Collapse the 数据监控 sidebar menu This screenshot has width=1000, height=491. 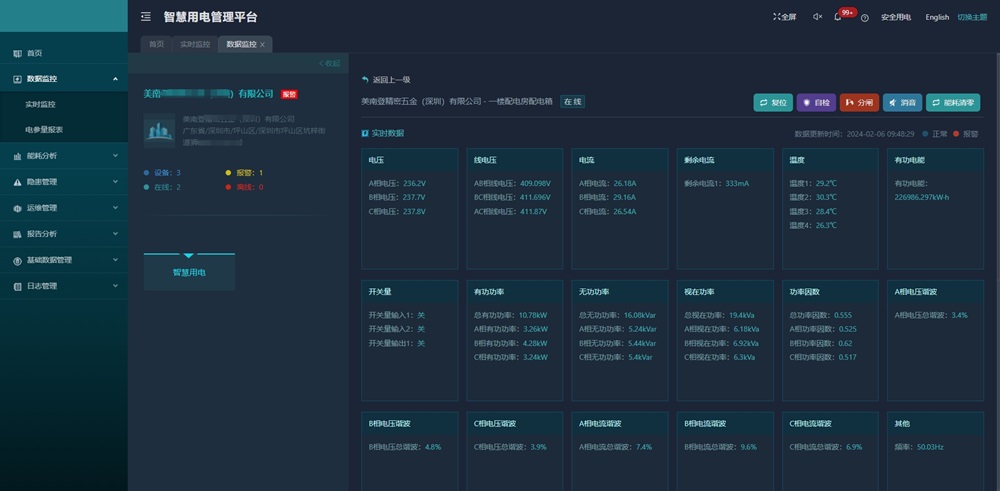point(115,79)
